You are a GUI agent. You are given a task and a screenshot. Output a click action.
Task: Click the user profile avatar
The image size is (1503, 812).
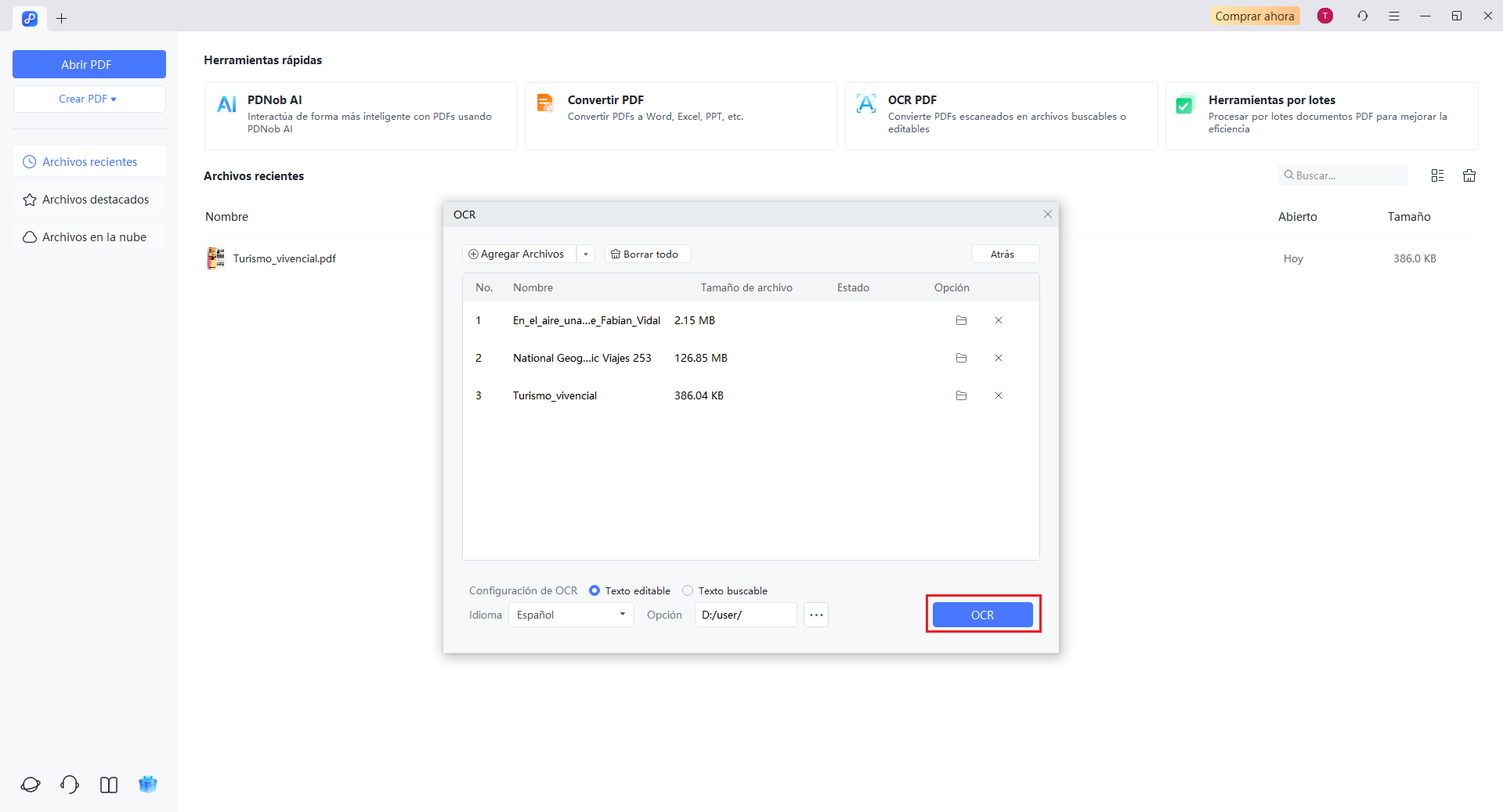pos(1324,16)
